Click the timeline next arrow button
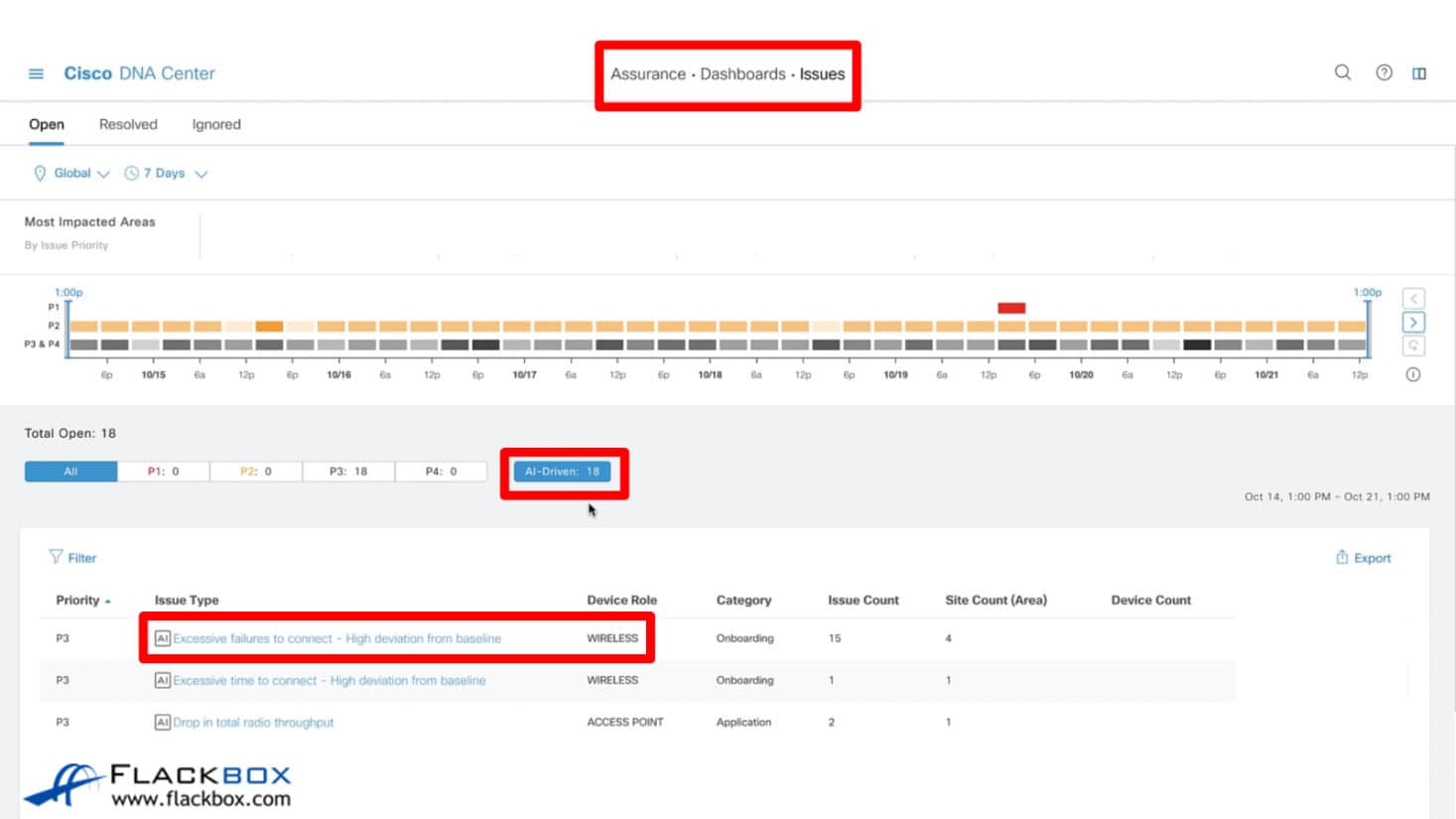The height and width of the screenshot is (819, 1456). (x=1413, y=323)
